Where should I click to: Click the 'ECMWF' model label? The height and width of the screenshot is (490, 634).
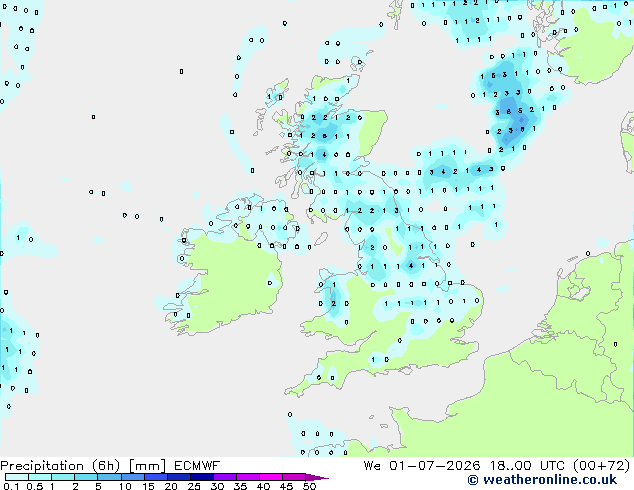coord(197,466)
